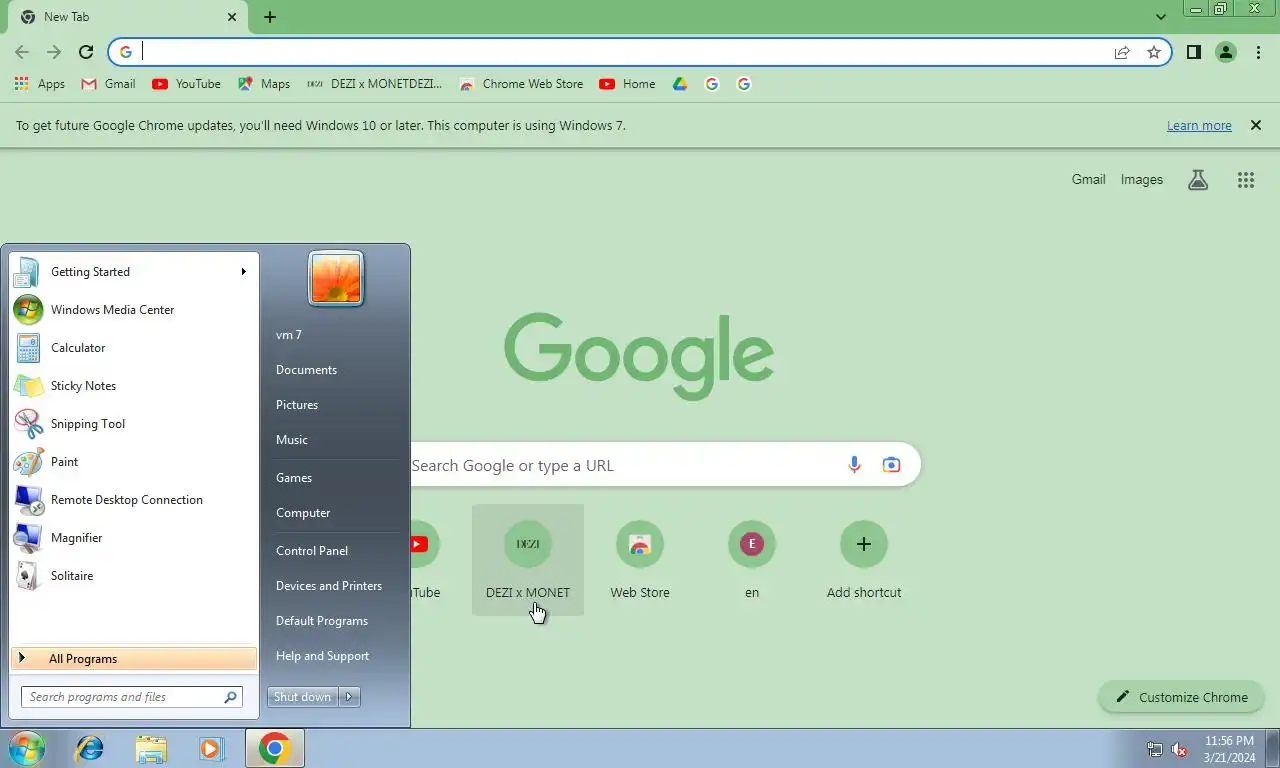The width and height of the screenshot is (1280, 768).
Task: Open the tab search dropdown
Action: (1161, 17)
